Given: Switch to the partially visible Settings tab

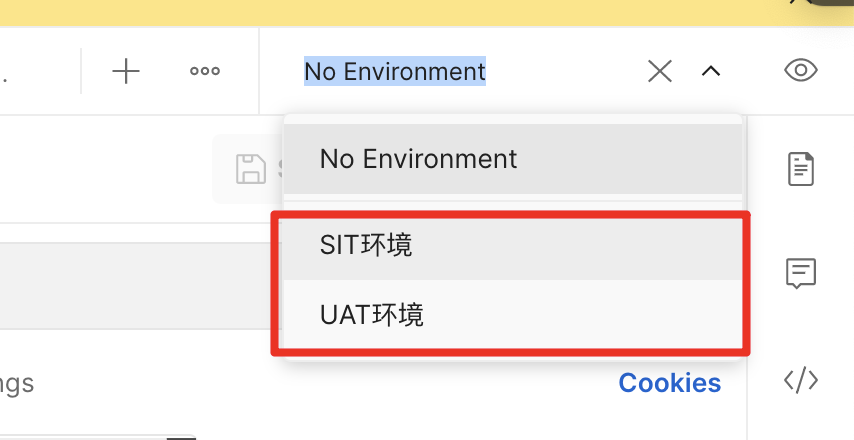Looking at the screenshot, I should [16, 384].
